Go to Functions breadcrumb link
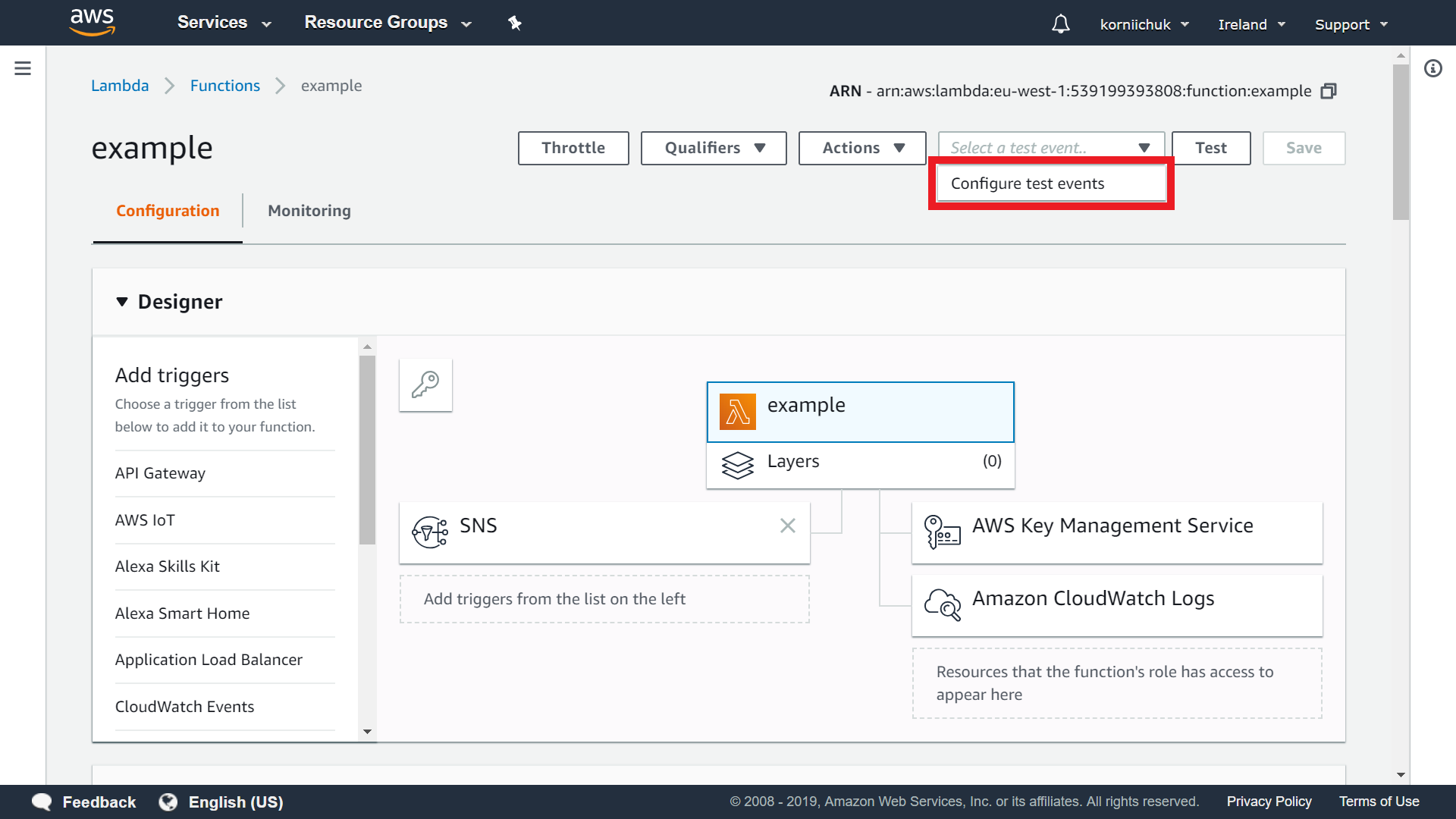Screen dimensions: 1456x819 coord(224,86)
